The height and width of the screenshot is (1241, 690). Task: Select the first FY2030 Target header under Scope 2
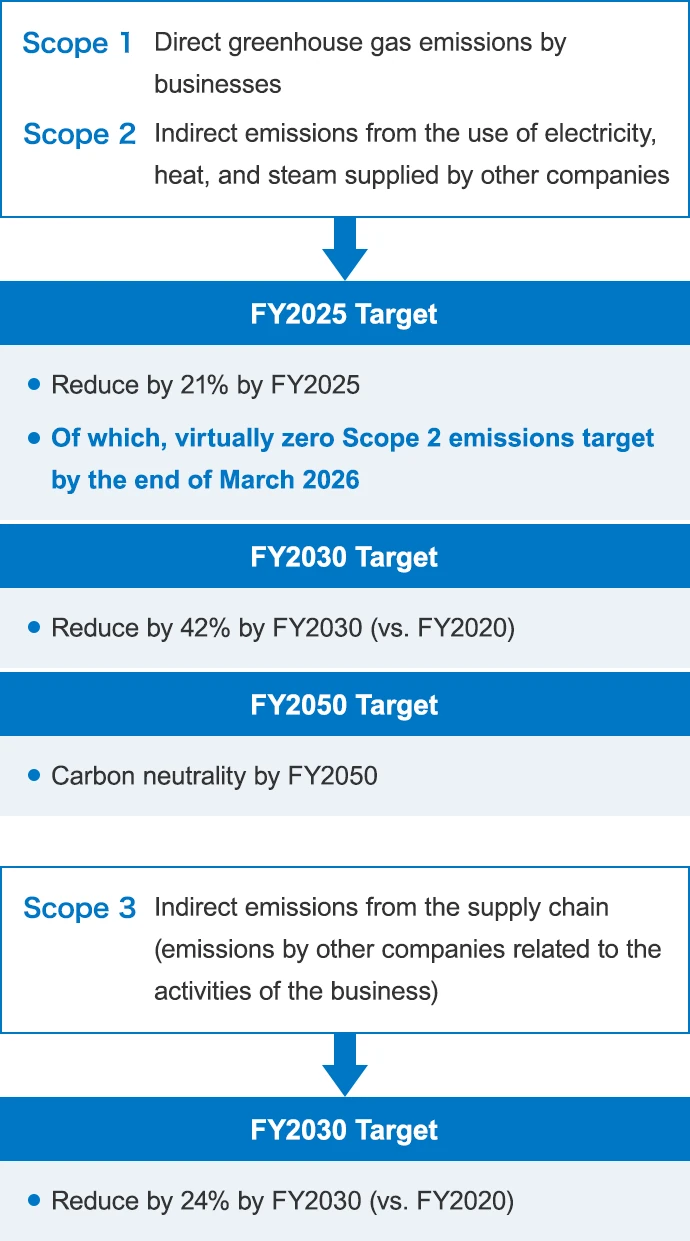[345, 557]
